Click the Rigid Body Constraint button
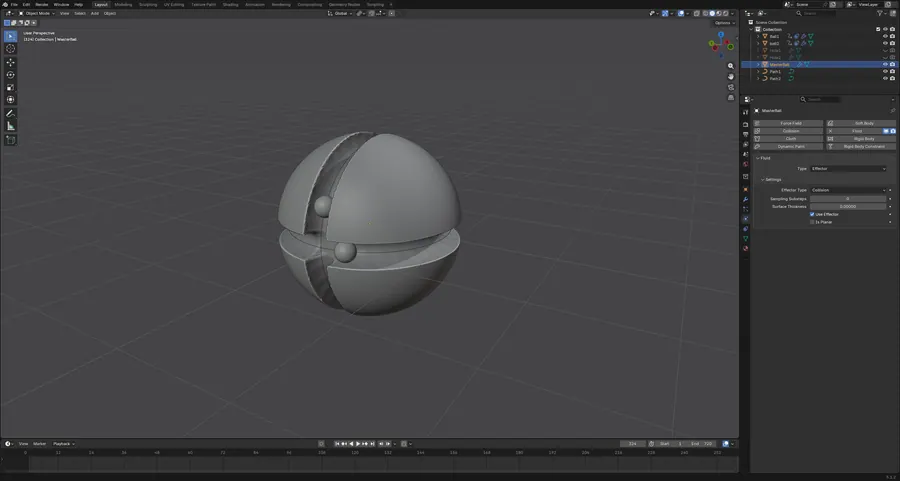Screen dimensions: 900x481 click(x=861, y=146)
